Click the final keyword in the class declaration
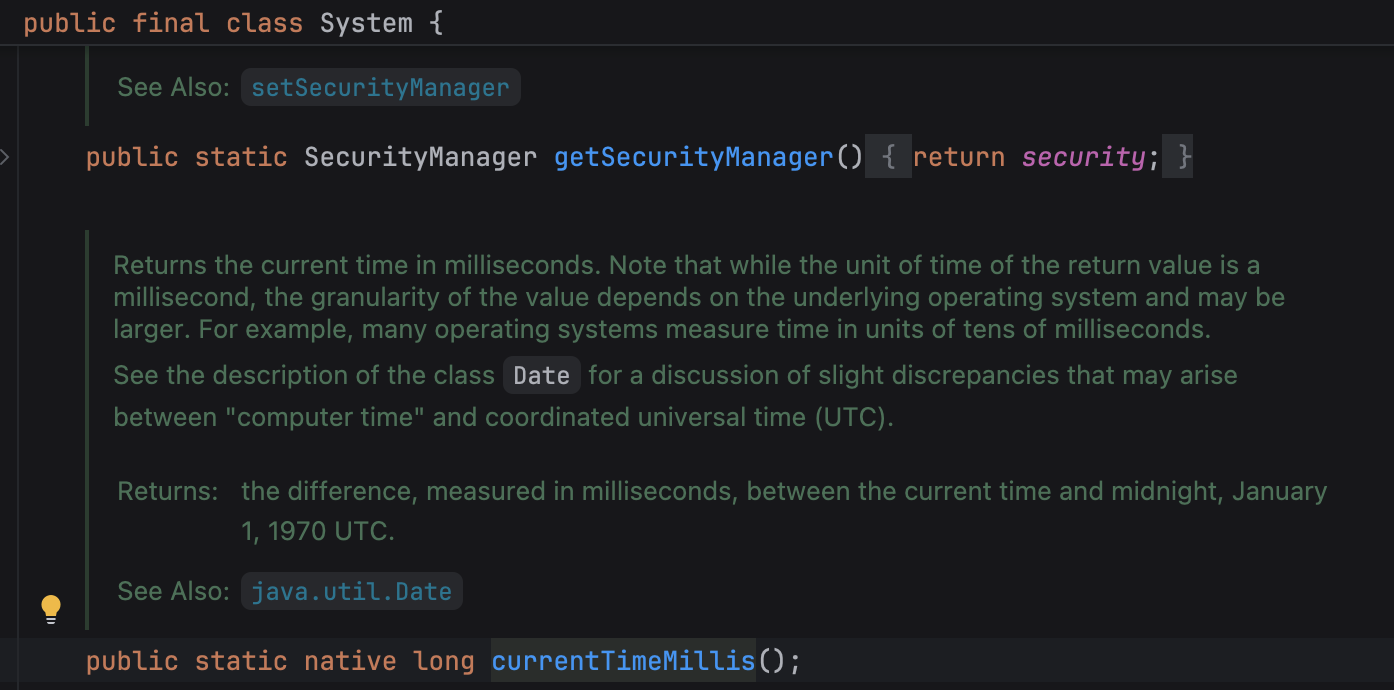This screenshot has height=690, width=1394. point(171,23)
